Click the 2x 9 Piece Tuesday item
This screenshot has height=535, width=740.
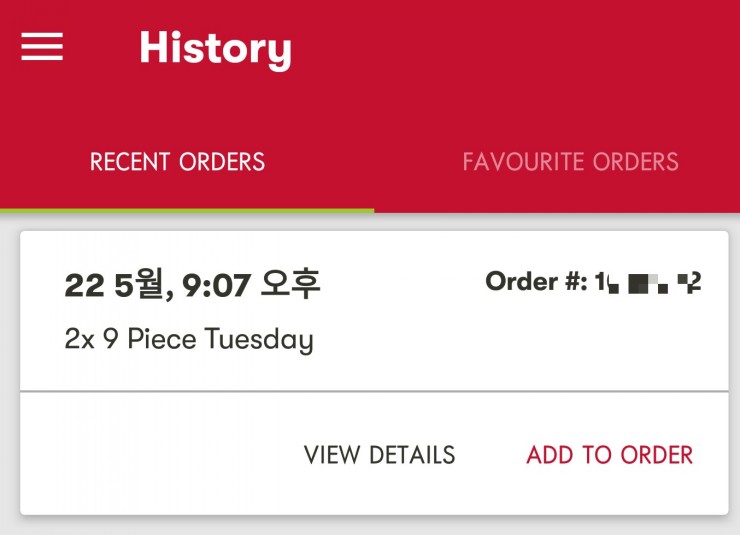[189, 339]
